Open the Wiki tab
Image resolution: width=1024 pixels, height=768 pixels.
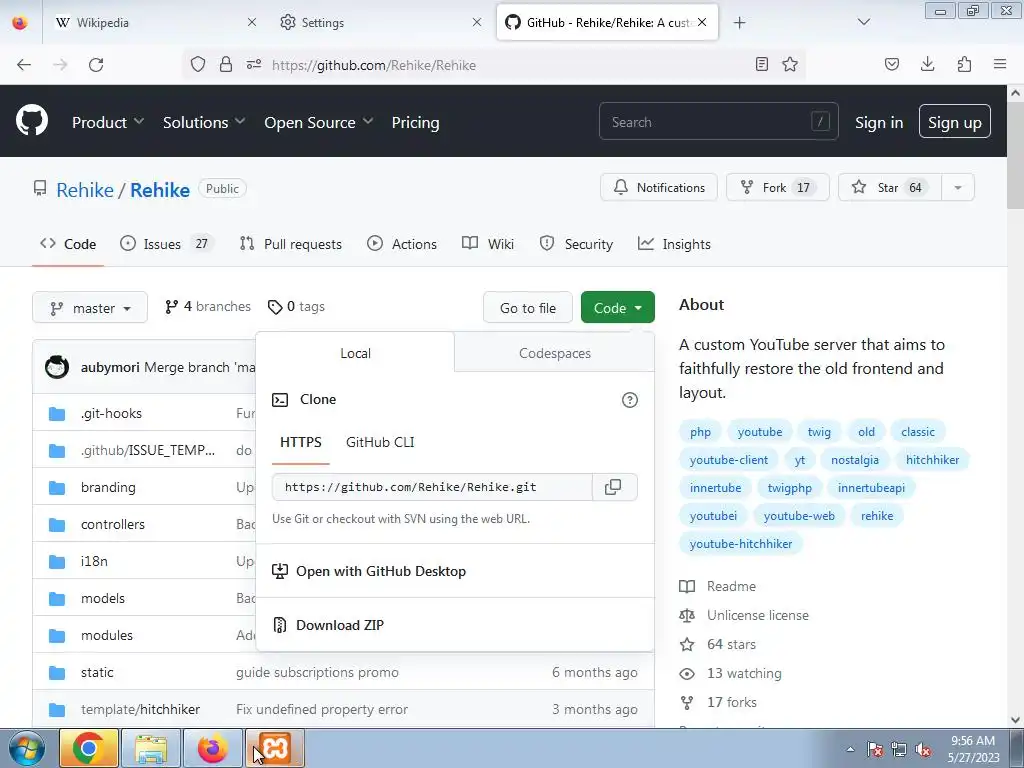pos(488,244)
